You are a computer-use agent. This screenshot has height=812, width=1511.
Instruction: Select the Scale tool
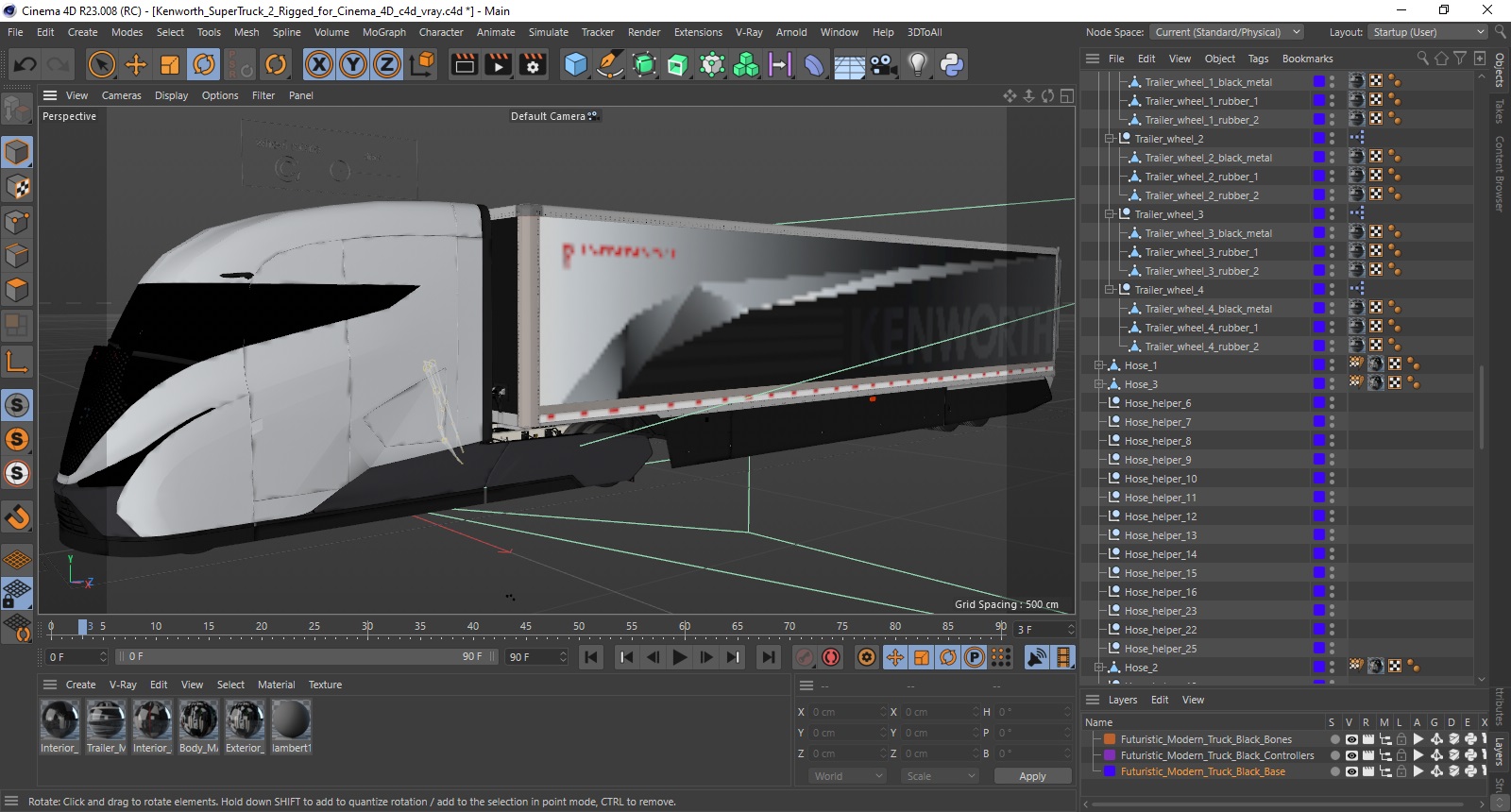click(170, 64)
